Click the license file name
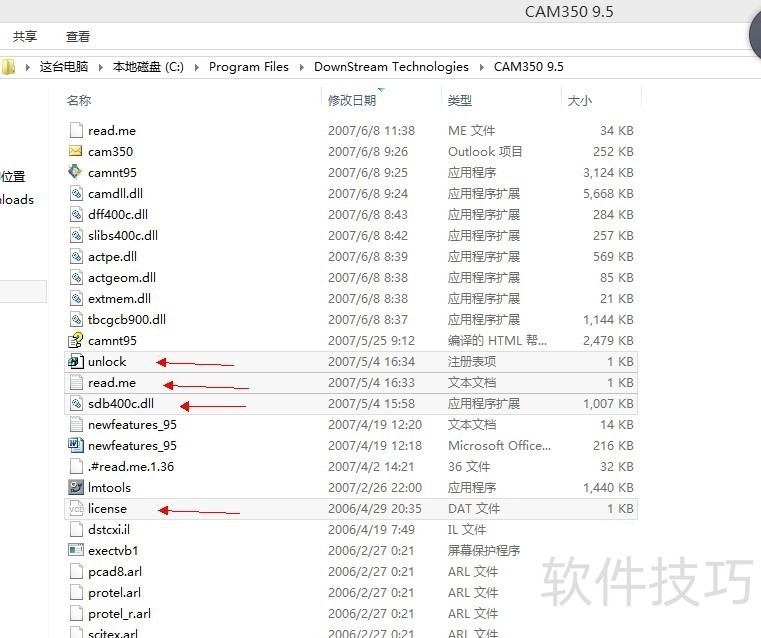Screen dimensions: 761x638 pyautogui.click(x=107, y=508)
